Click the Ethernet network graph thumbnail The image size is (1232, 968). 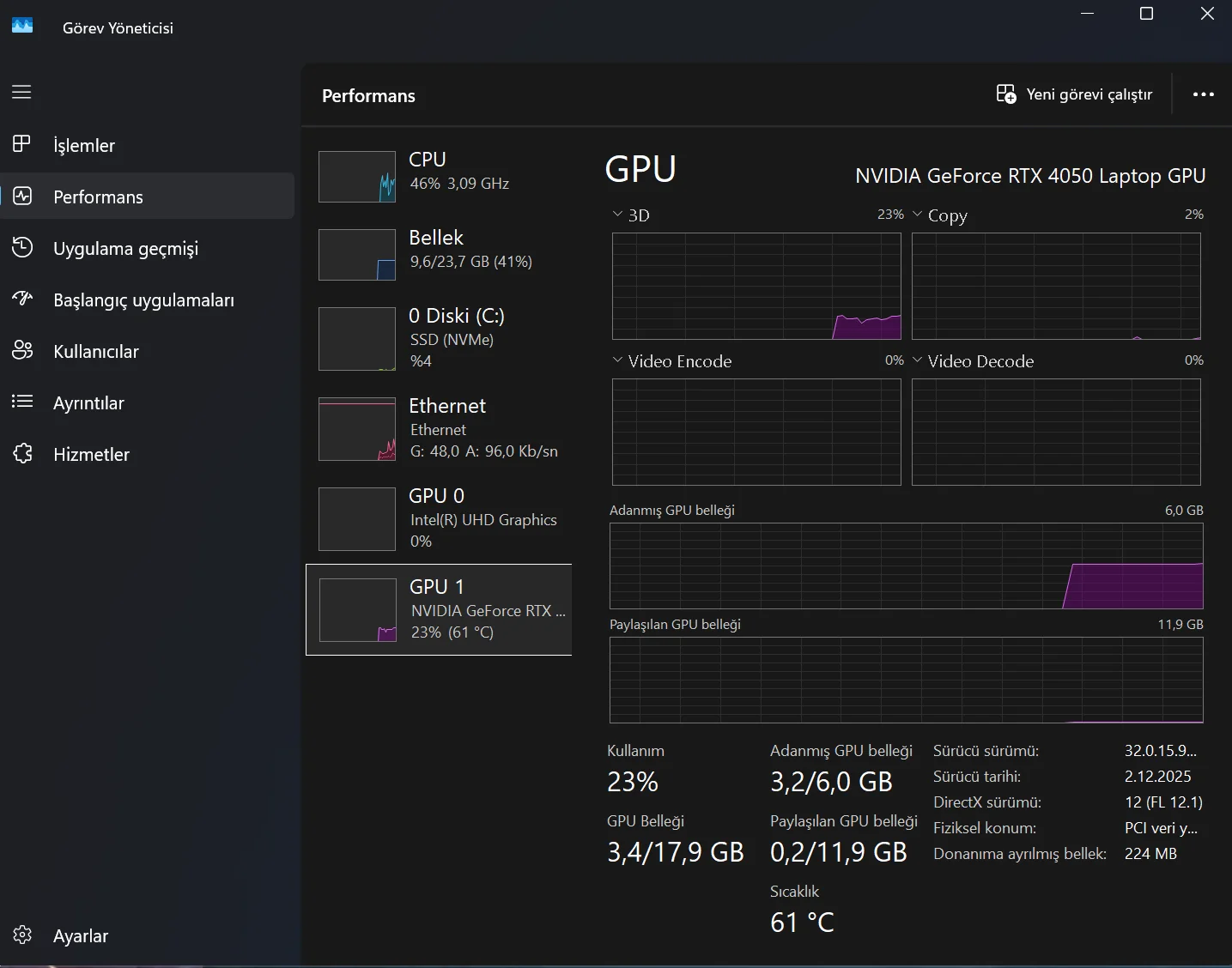(x=357, y=429)
